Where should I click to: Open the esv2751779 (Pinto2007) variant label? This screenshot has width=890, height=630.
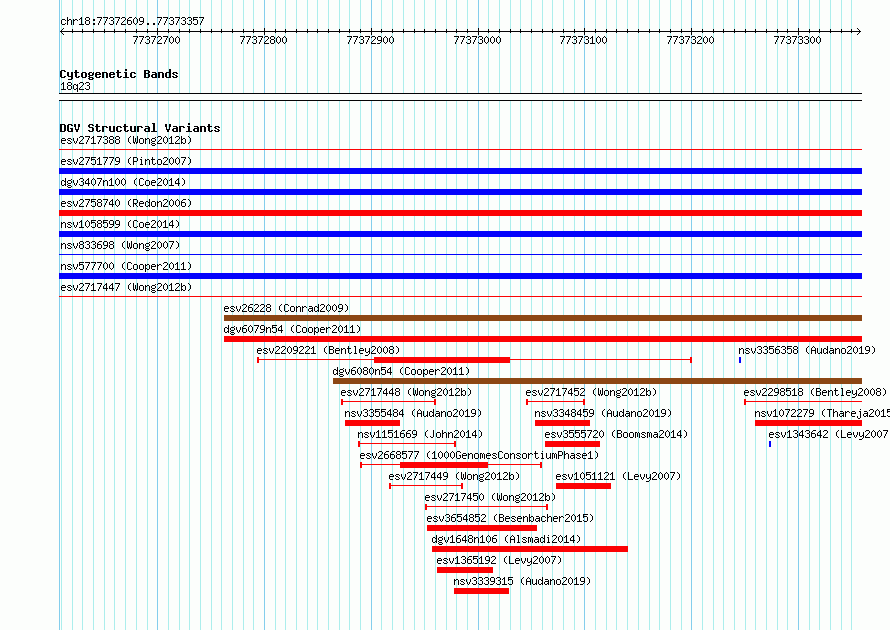tap(126, 161)
